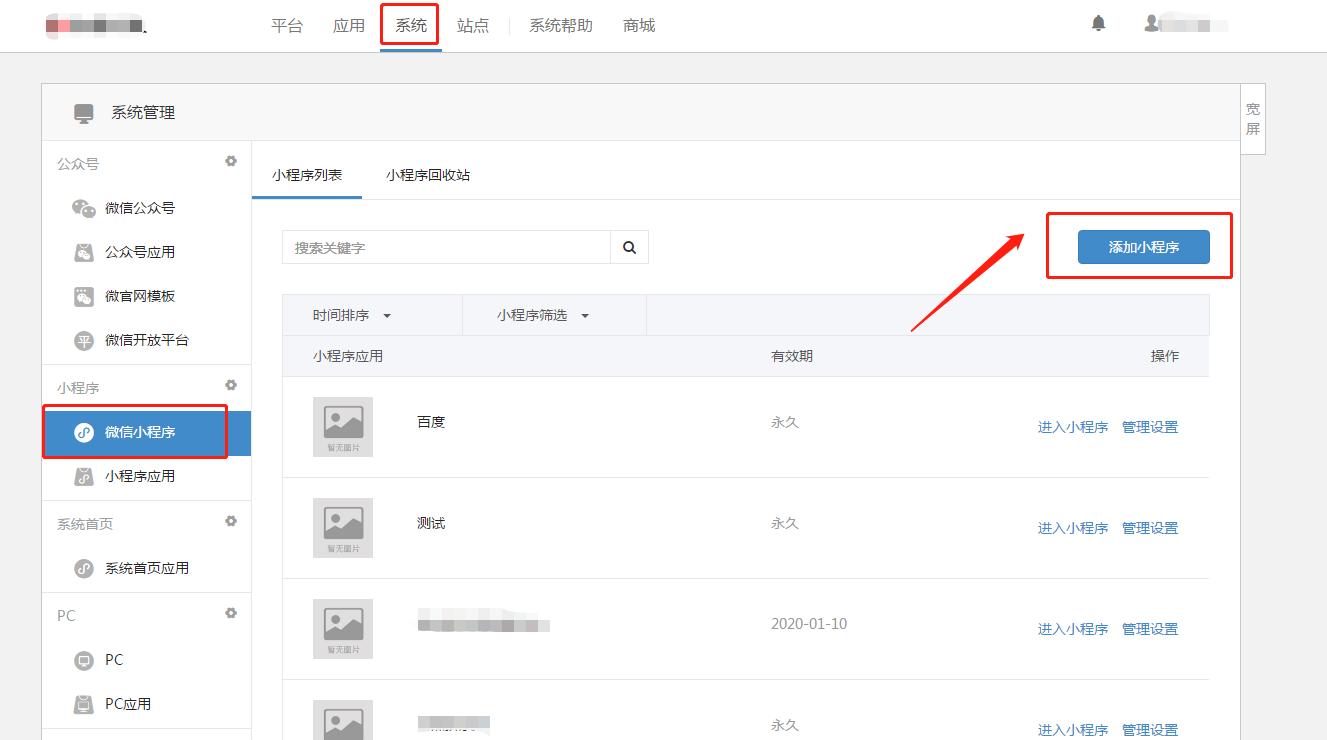Open 进入小程序 for 百度
1327x740 pixels.
[x=1073, y=426]
